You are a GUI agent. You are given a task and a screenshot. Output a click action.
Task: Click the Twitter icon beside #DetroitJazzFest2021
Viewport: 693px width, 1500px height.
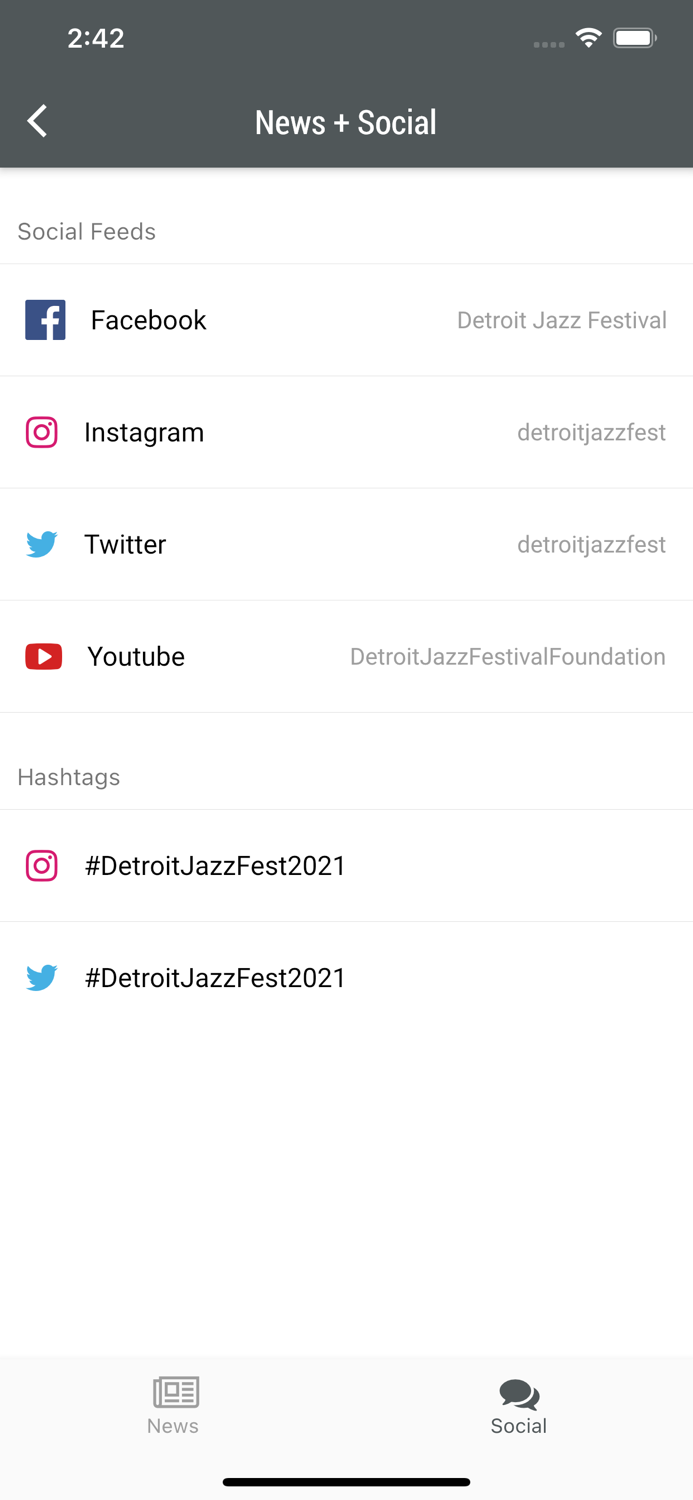pos(42,978)
